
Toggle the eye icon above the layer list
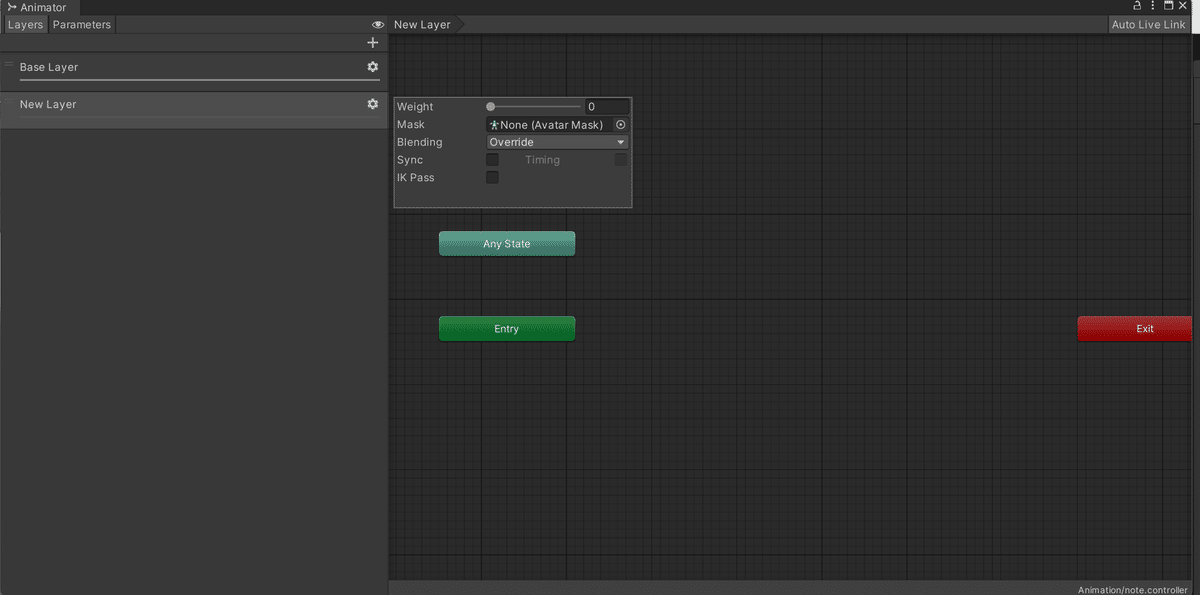[x=377, y=24]
